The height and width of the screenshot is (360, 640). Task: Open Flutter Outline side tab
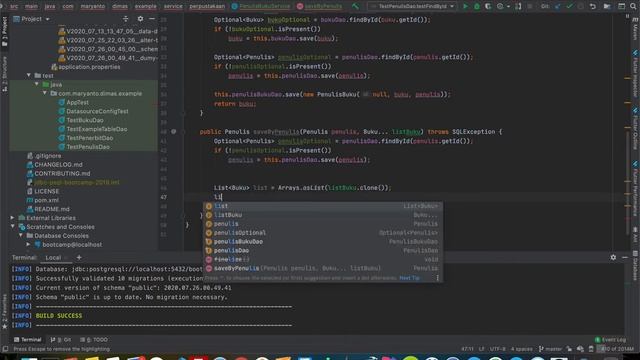(635, 129)
